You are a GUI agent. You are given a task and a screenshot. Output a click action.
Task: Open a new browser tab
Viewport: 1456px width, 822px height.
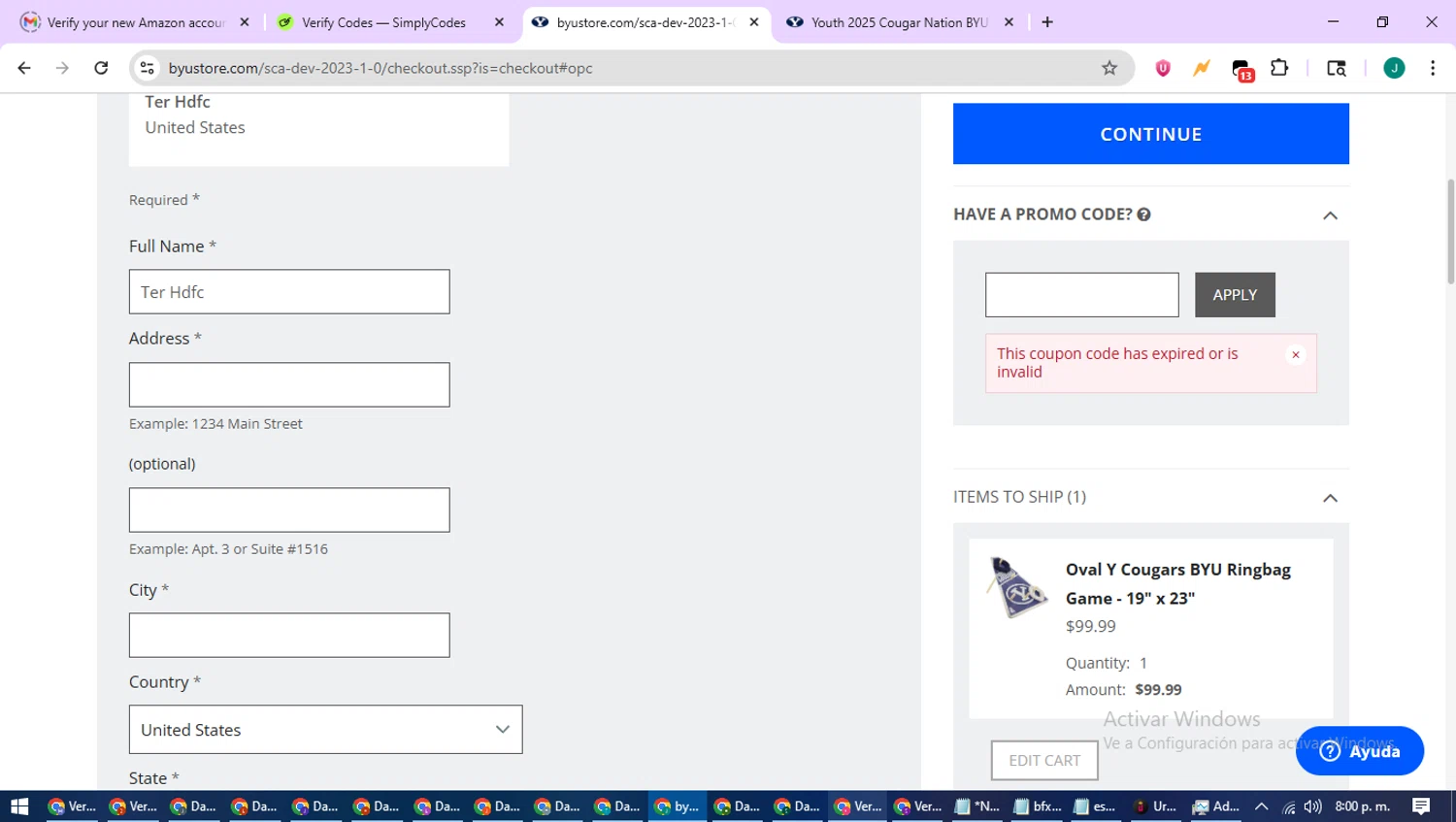click(1047, 22)
